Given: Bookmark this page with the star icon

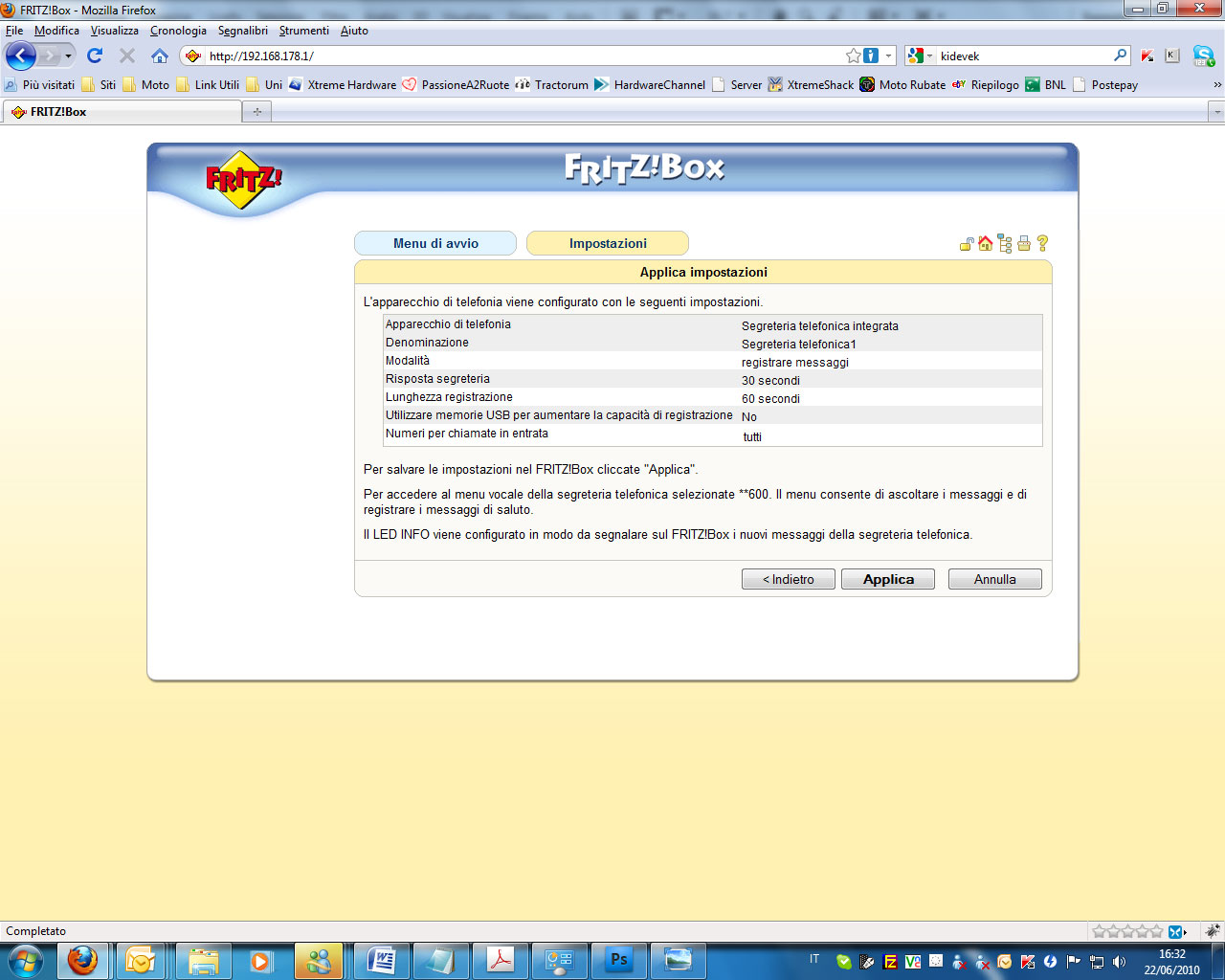Looking at the screenshot, I should (x=853, y=56).
